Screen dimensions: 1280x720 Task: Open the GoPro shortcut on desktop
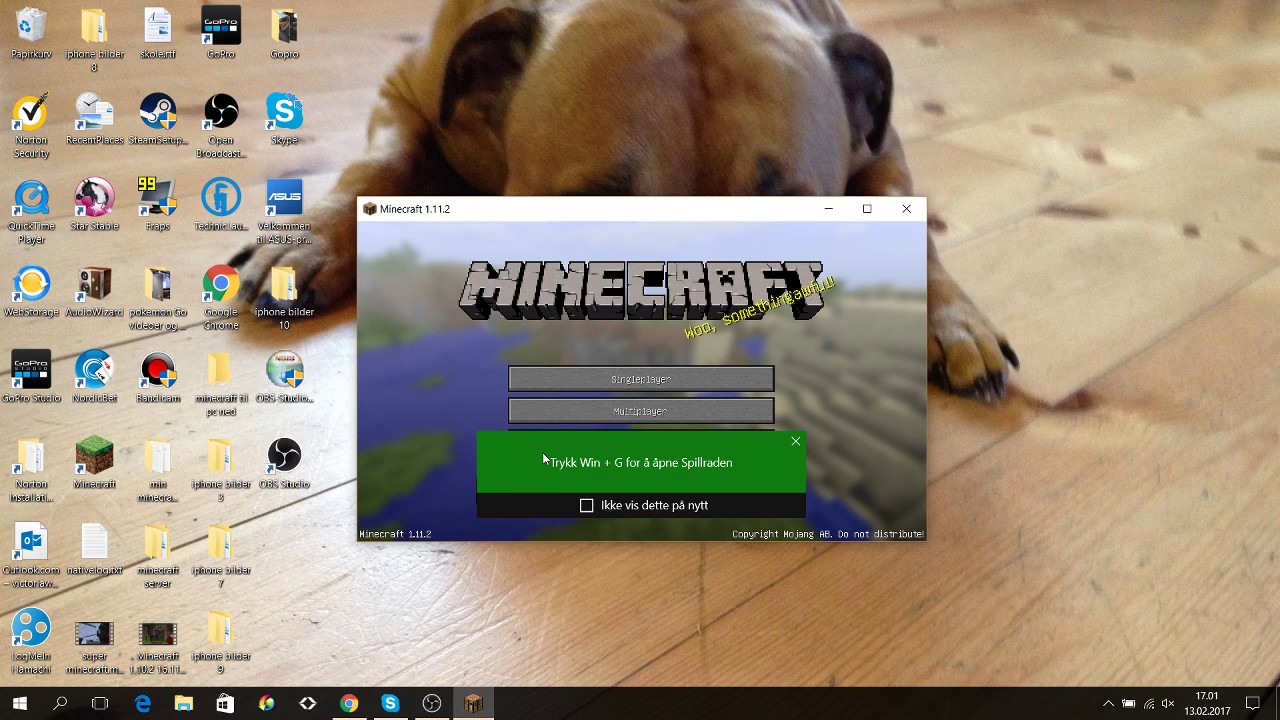[221, 33]
